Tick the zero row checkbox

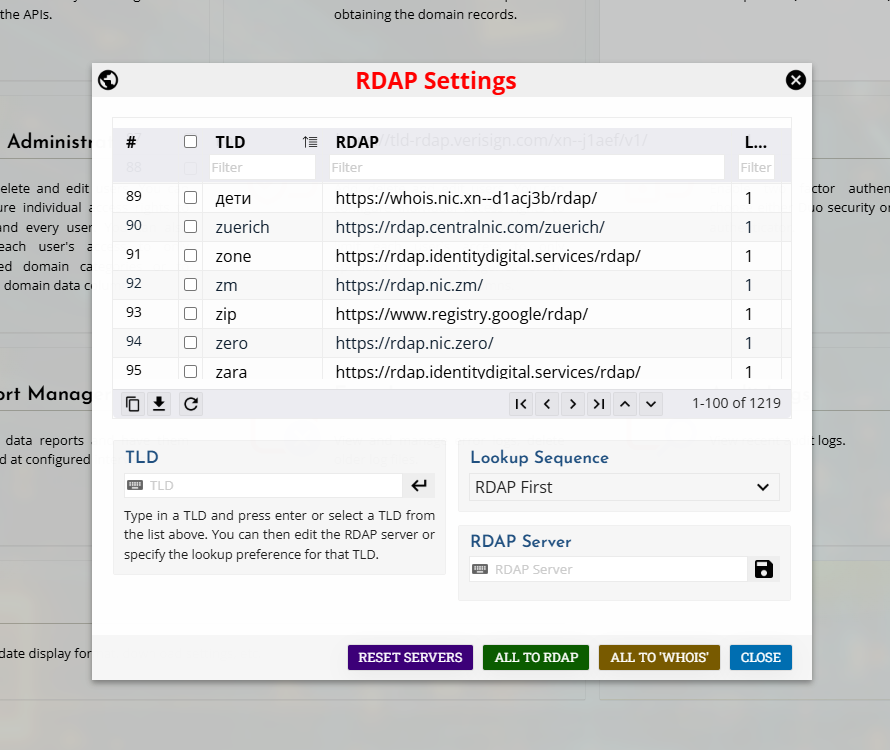point(191,342)
